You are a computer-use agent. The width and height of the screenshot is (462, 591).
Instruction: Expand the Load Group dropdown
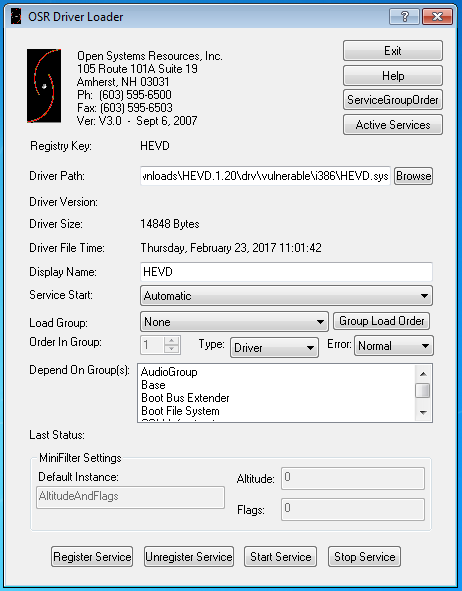(x=234, y=322)
